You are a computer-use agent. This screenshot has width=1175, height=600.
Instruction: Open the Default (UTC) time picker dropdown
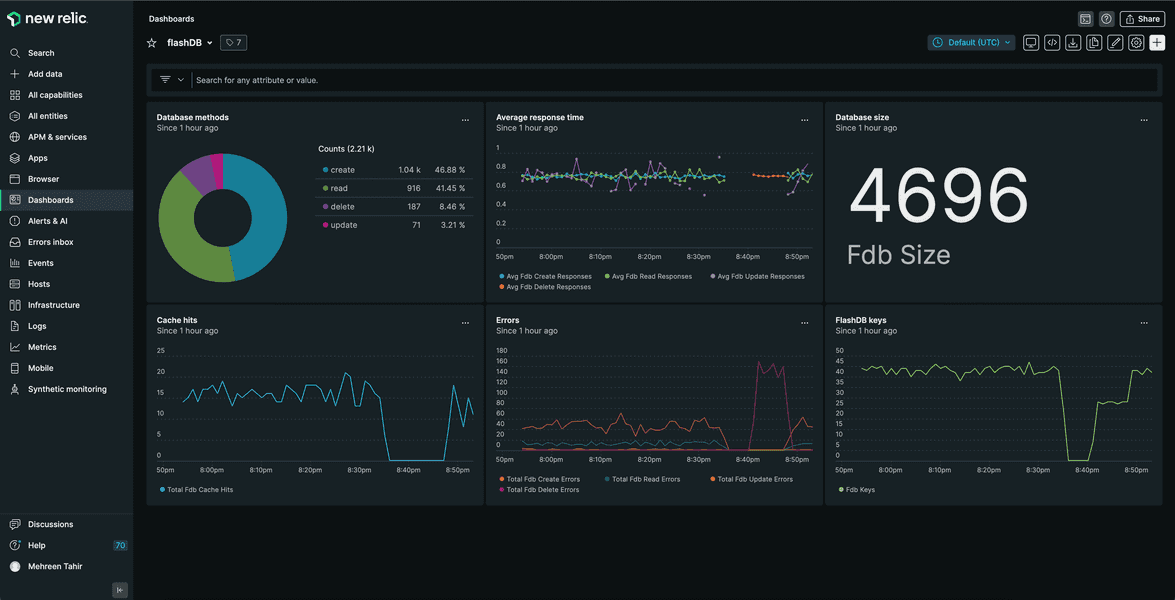[971, 43]
